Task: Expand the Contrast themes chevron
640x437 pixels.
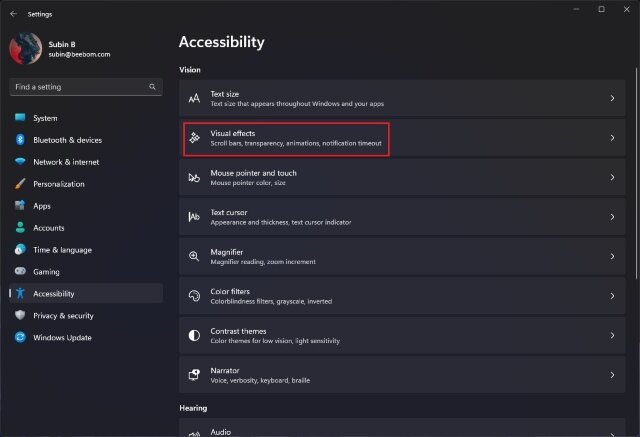Action: pyautogui.click(x=612, y=335)
